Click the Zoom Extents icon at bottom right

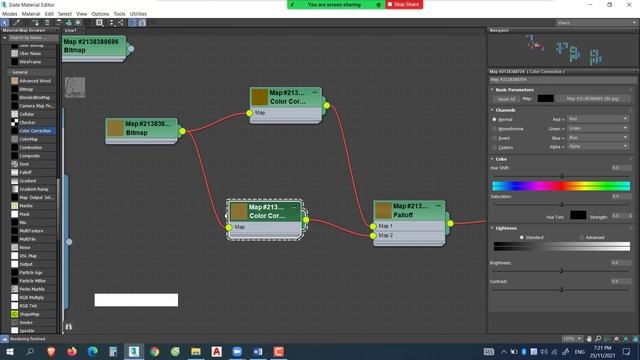tap(616, 339)
